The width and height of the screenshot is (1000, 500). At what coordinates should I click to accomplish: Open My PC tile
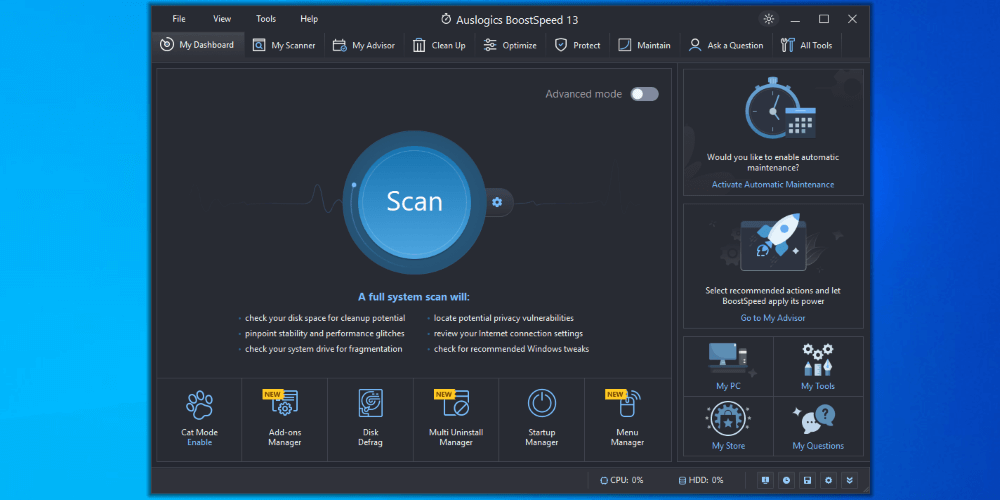point(728,366)
